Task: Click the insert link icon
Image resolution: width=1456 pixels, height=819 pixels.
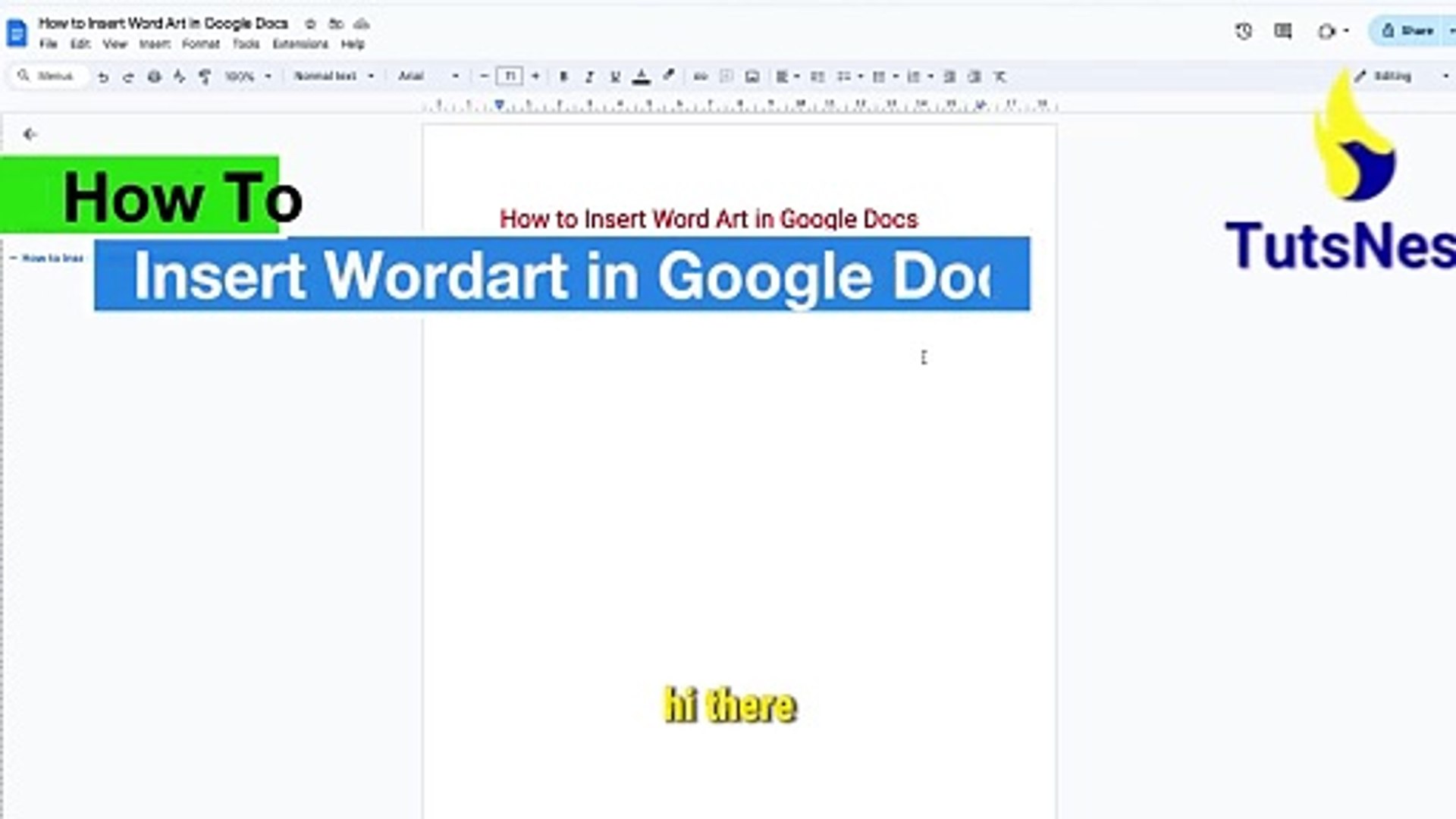Action: [701, 77]
